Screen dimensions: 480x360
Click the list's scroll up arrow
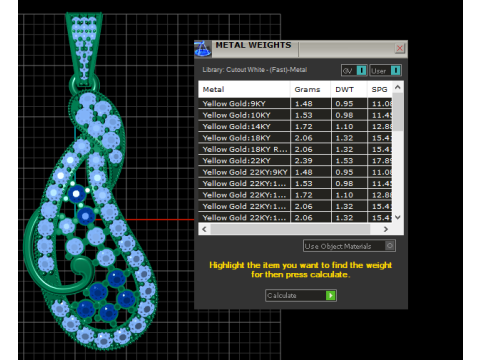click(x=397, y=87)
